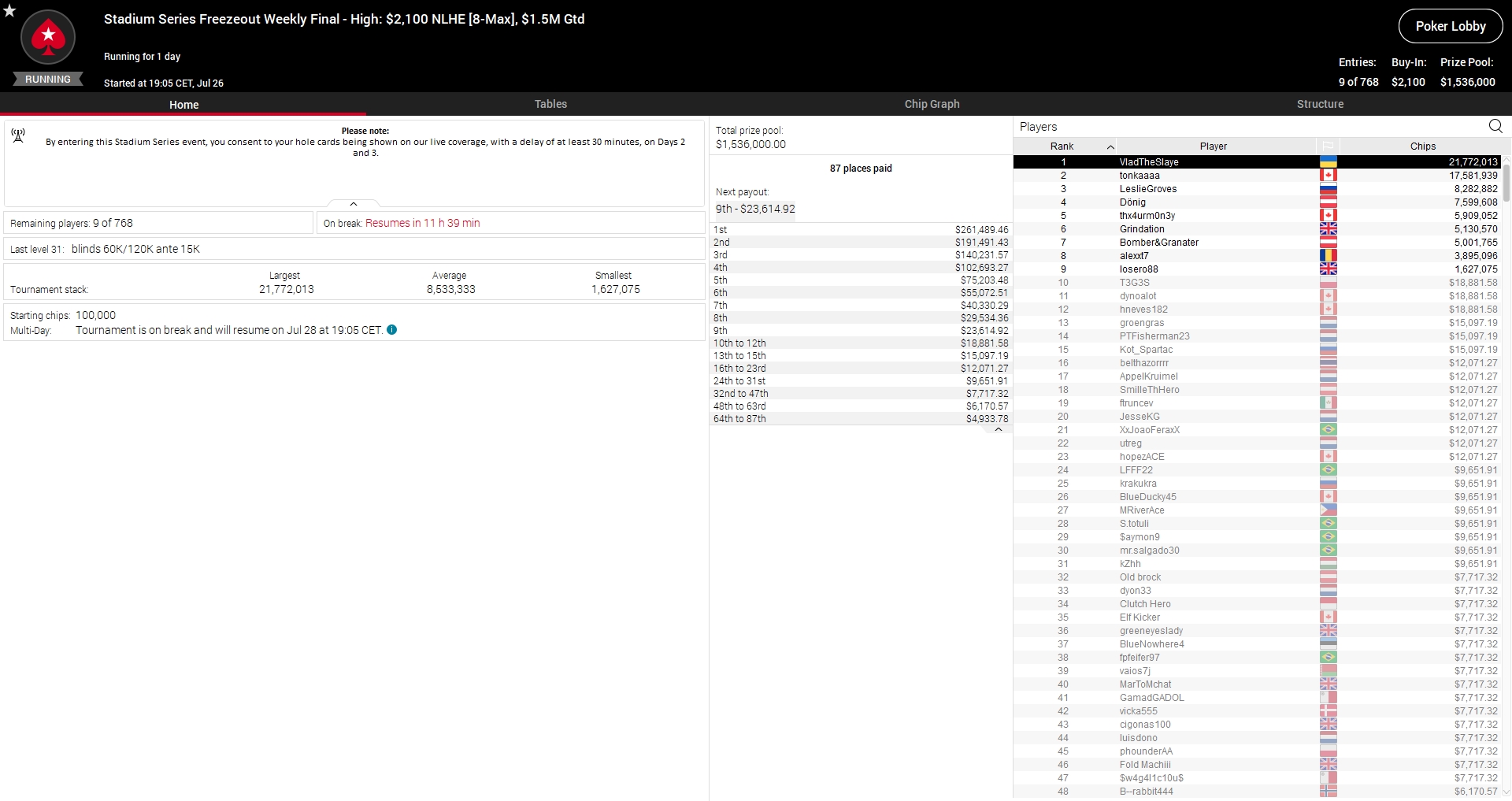Viewport: 1512px width, 801px height.
Task: Select Clutch Hero player name
Action: [1145, 603]
